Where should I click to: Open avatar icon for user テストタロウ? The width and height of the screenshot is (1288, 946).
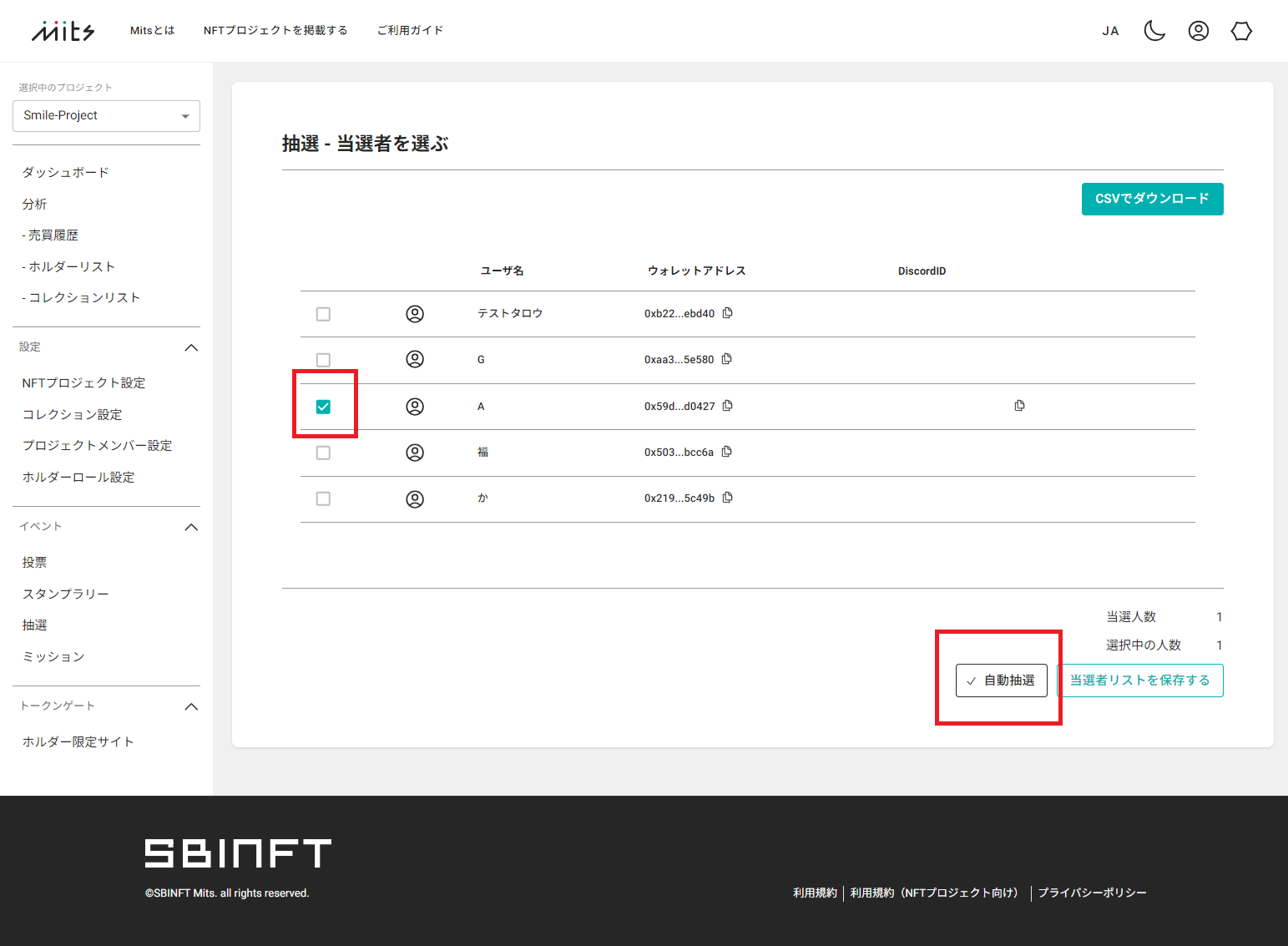pos(415,314)
